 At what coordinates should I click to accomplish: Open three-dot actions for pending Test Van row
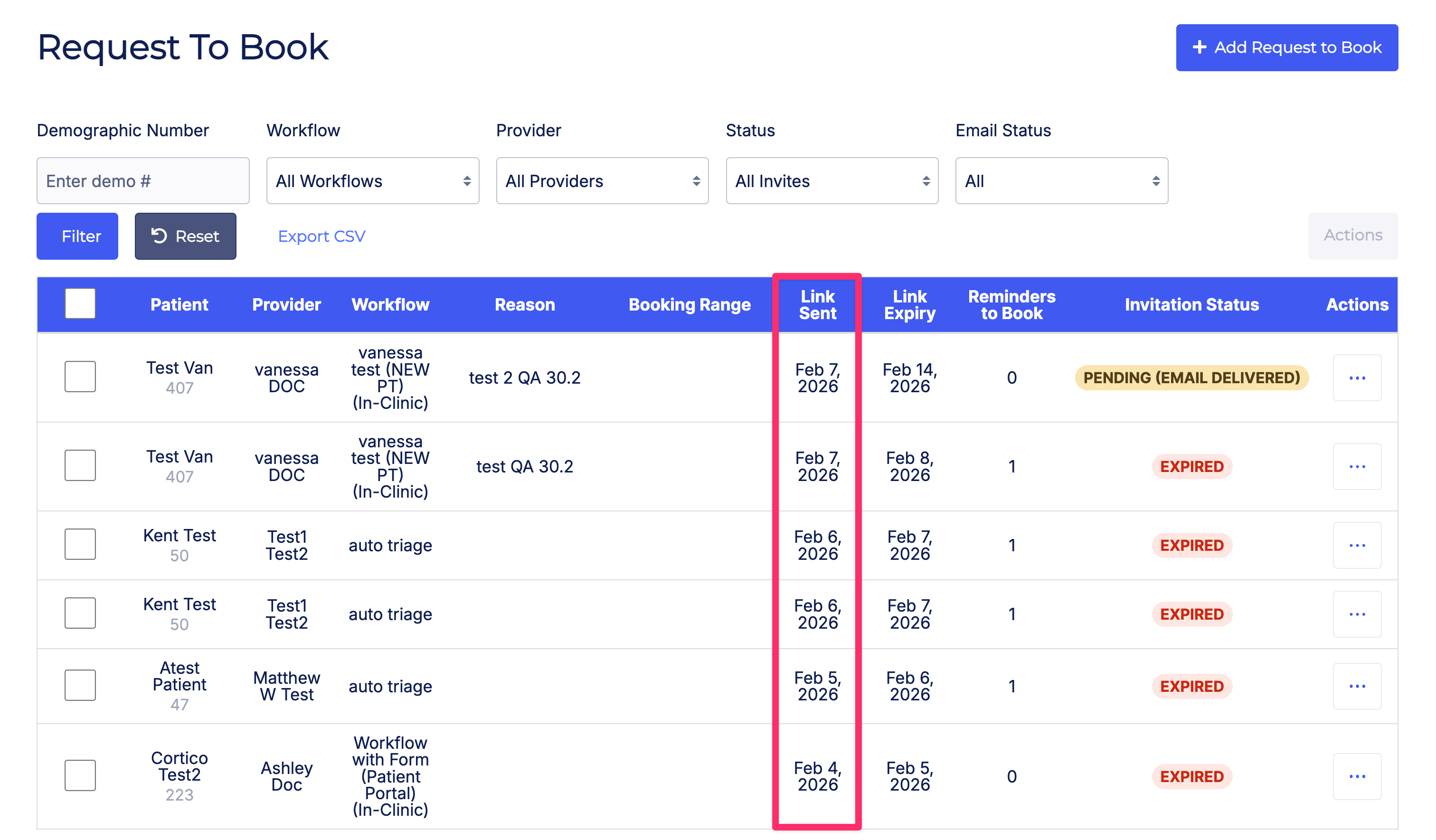(x=1356, y=378)
